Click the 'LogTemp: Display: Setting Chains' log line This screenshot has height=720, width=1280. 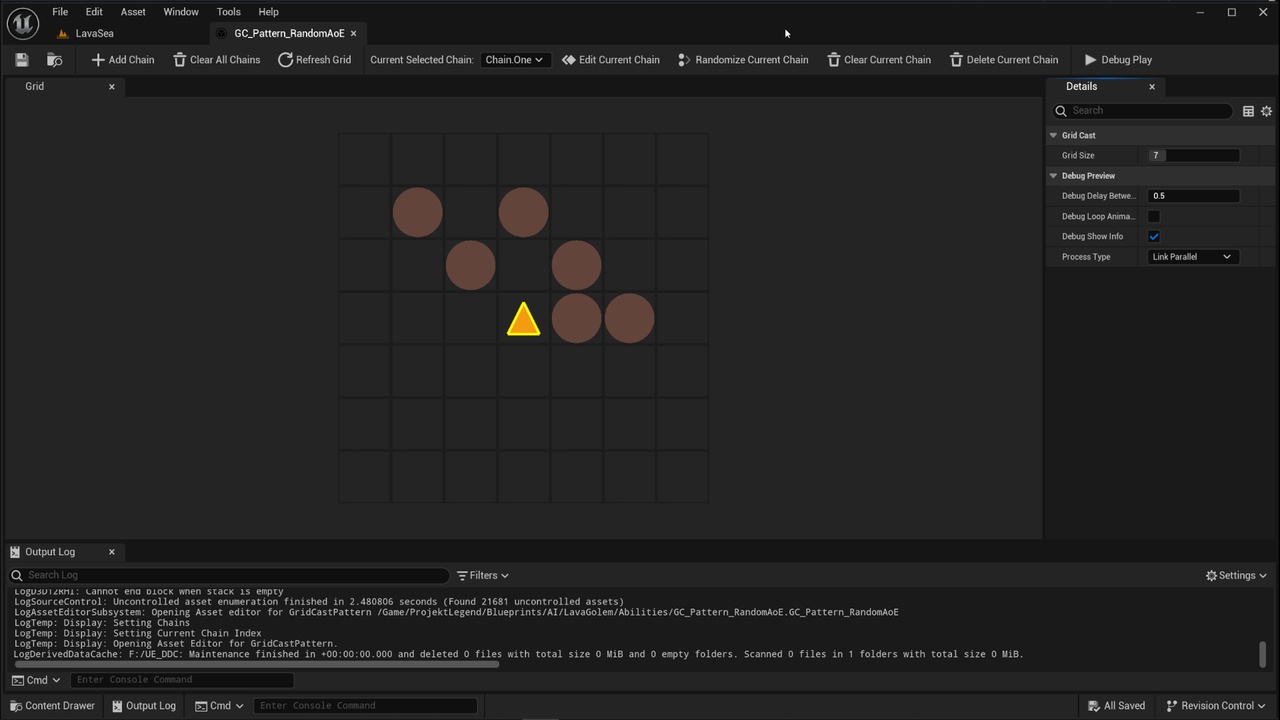pyautogui.click(x=102, y=623)
